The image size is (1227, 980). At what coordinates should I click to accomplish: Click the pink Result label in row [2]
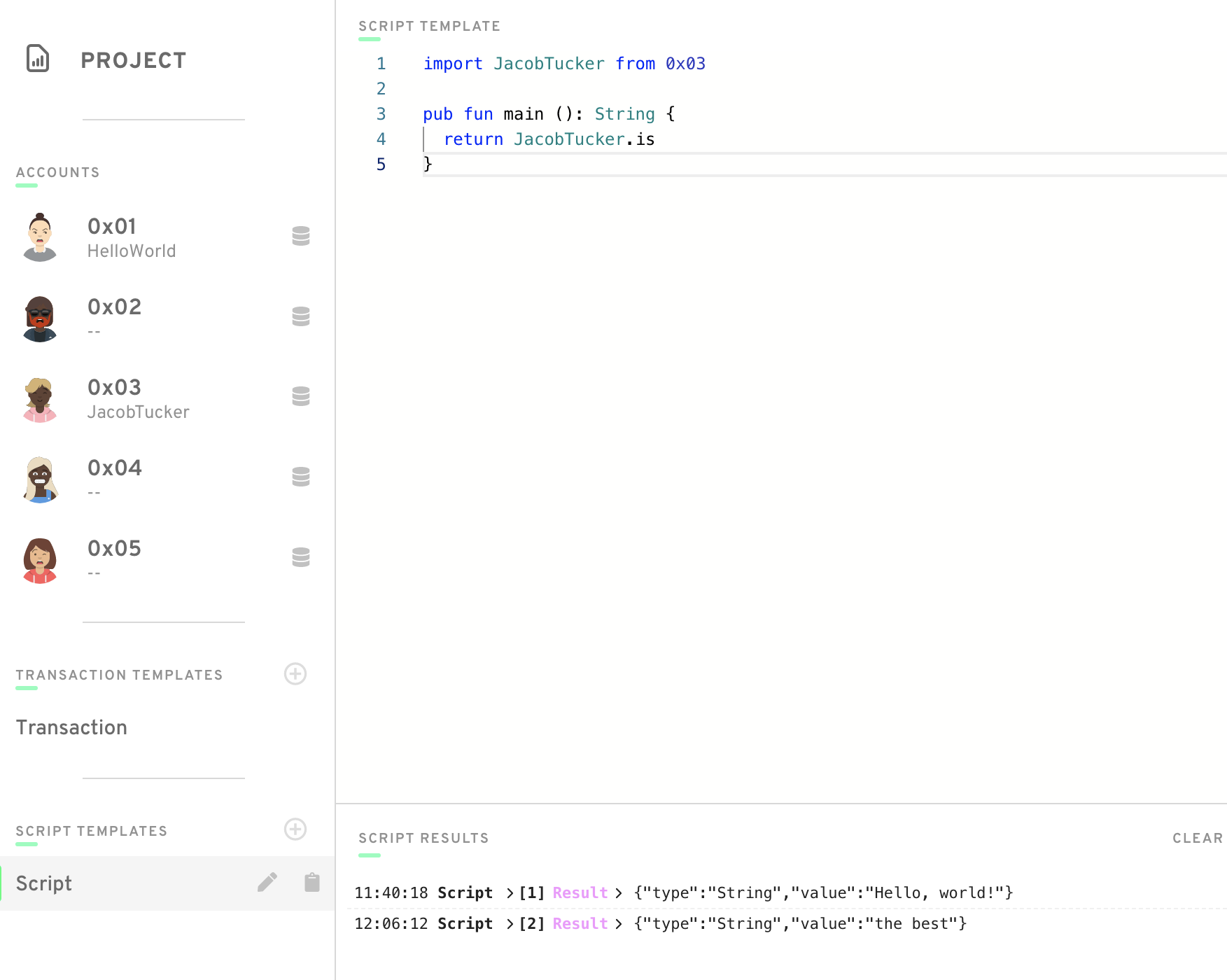[x=580, y=924]
